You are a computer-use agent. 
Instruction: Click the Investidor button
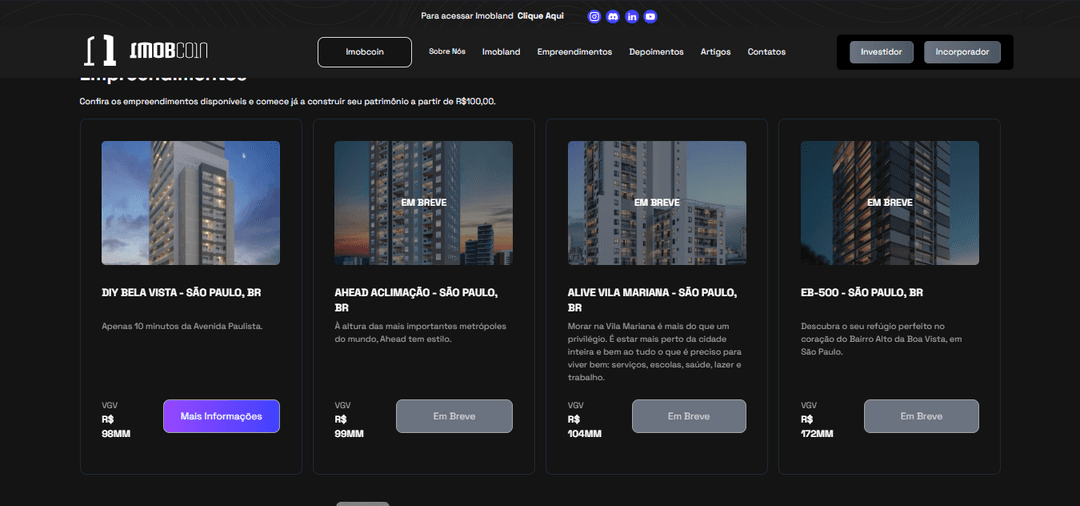coord(881,52)
